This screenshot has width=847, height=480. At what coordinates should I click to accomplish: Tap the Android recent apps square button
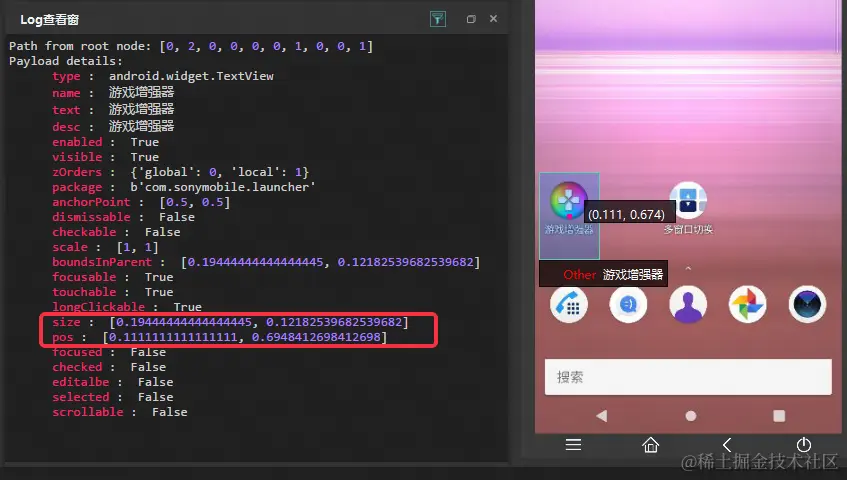click(779, 416)
